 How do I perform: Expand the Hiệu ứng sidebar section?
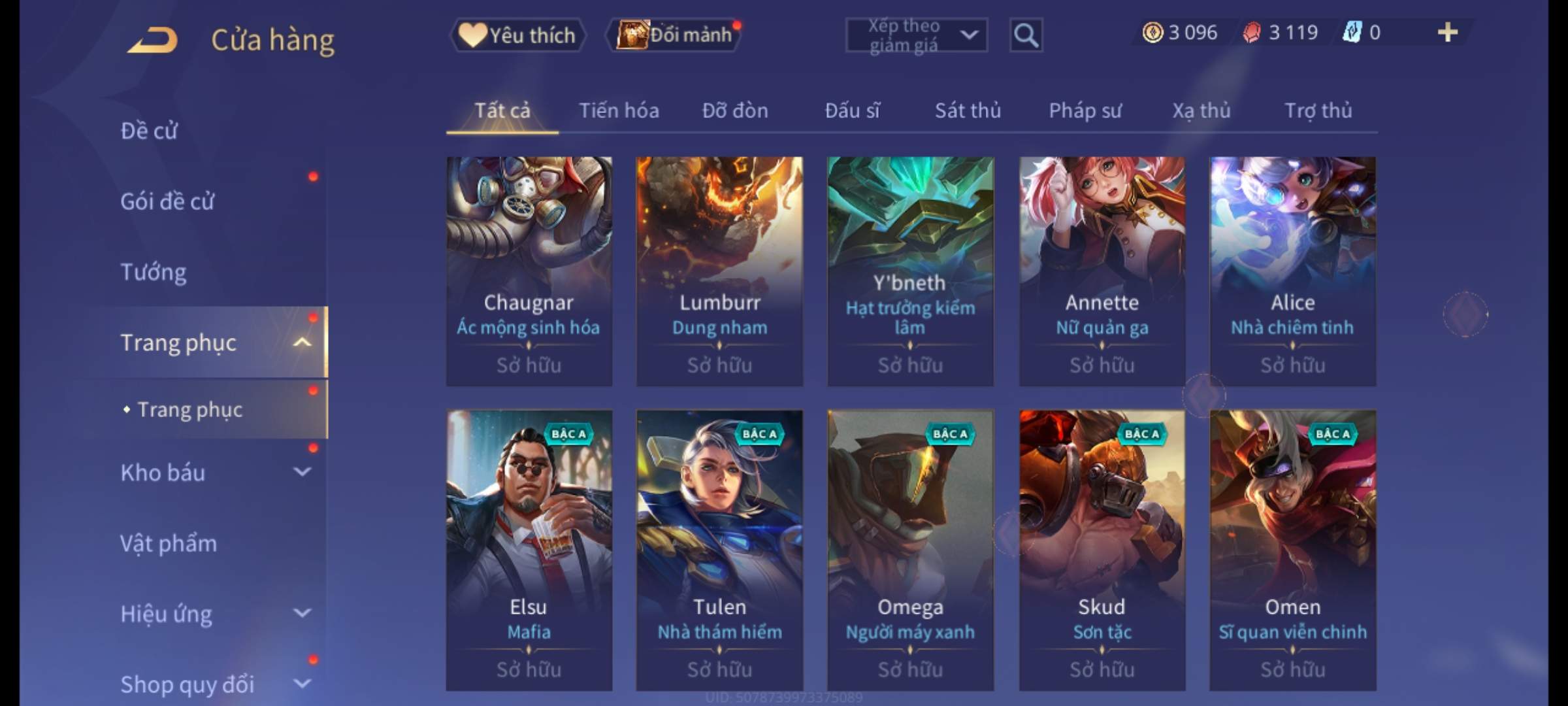point(302,613)
